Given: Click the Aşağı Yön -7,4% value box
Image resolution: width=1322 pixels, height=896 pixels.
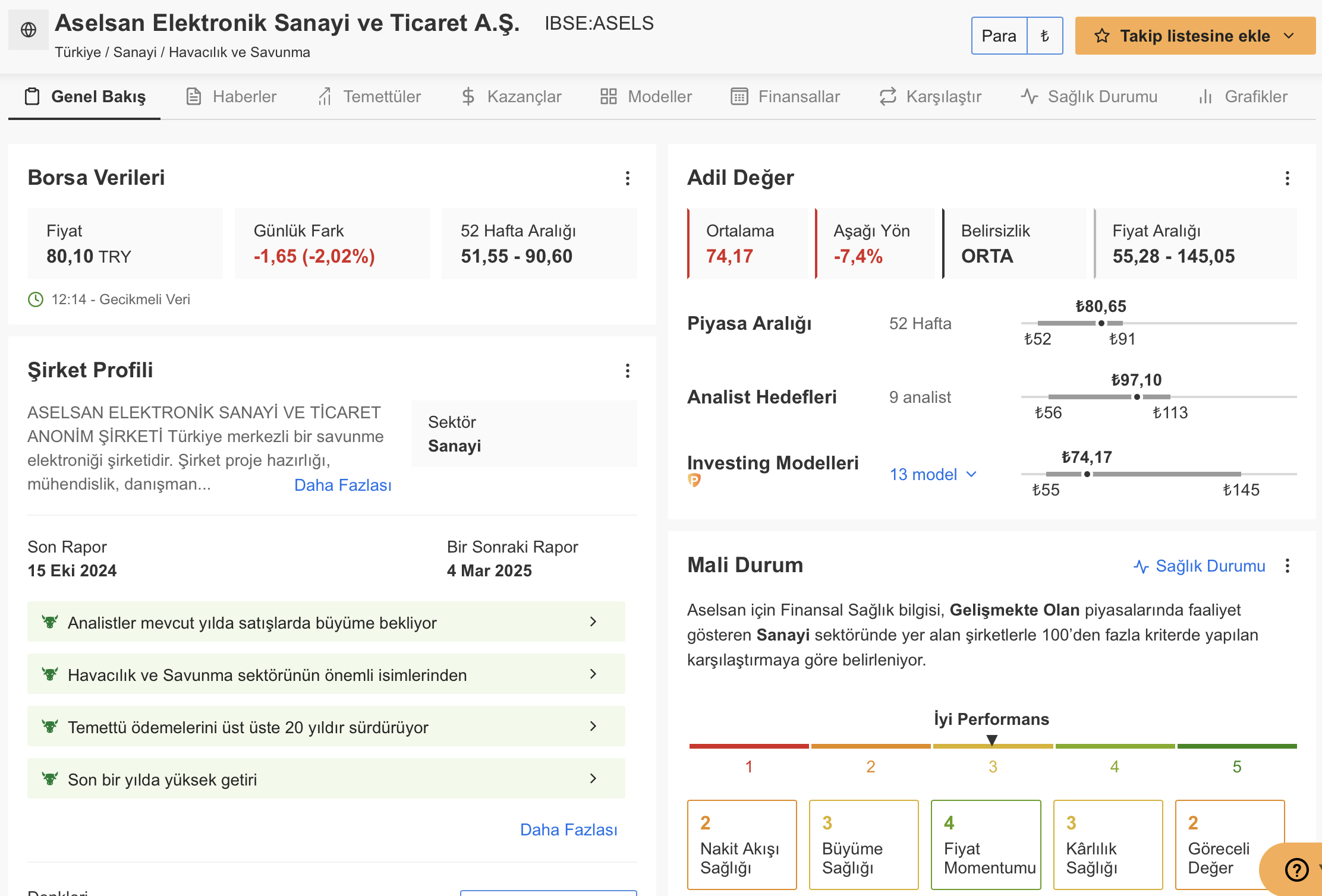Looking at the screenshot, I should (875, 244).
